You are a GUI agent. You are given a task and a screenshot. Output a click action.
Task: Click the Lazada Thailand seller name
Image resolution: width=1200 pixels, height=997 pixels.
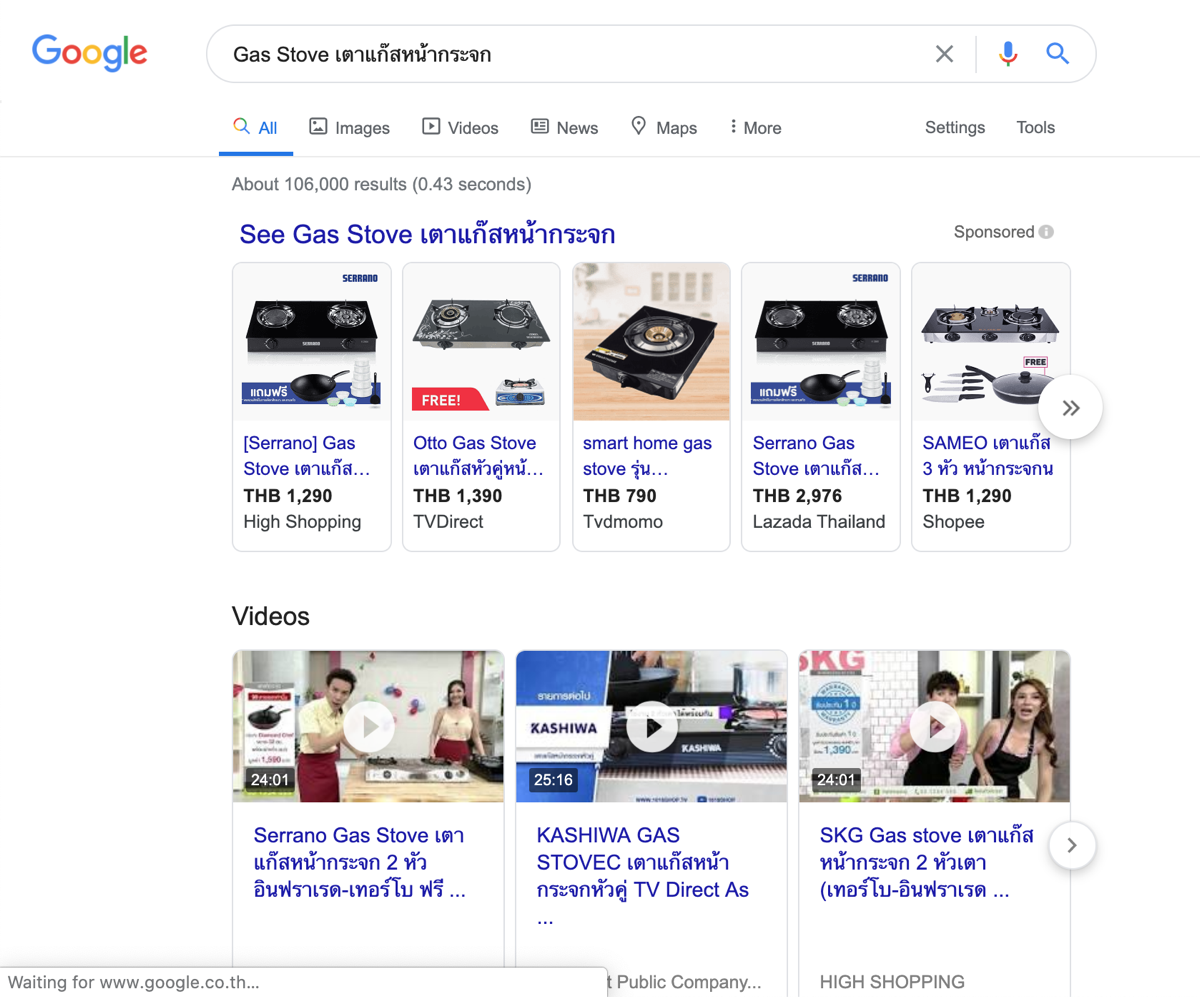tap(819, 522)
